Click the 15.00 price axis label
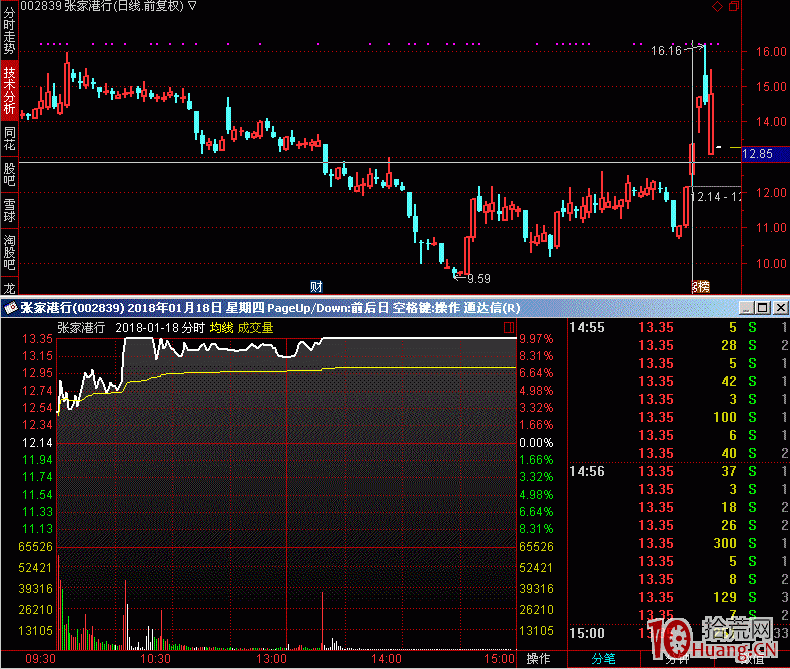Viewport: 790px width, 669px height. tap(771, 87)
